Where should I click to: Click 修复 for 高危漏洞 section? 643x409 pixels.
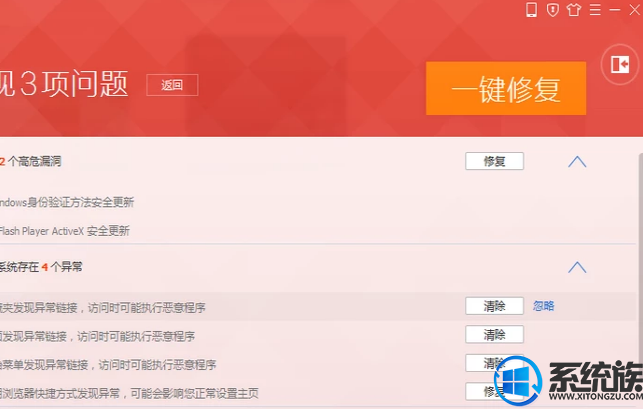coord(495,161)
